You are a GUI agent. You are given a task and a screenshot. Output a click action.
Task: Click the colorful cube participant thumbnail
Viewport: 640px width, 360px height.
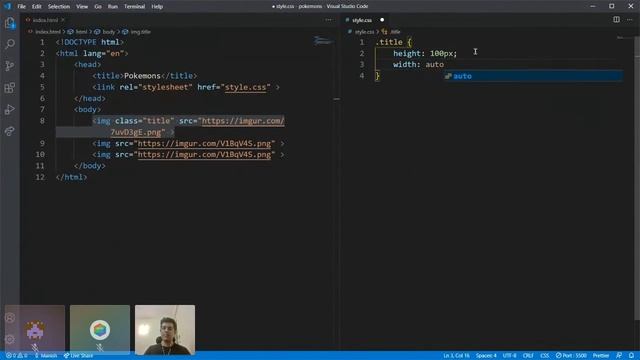pos(100,329)
